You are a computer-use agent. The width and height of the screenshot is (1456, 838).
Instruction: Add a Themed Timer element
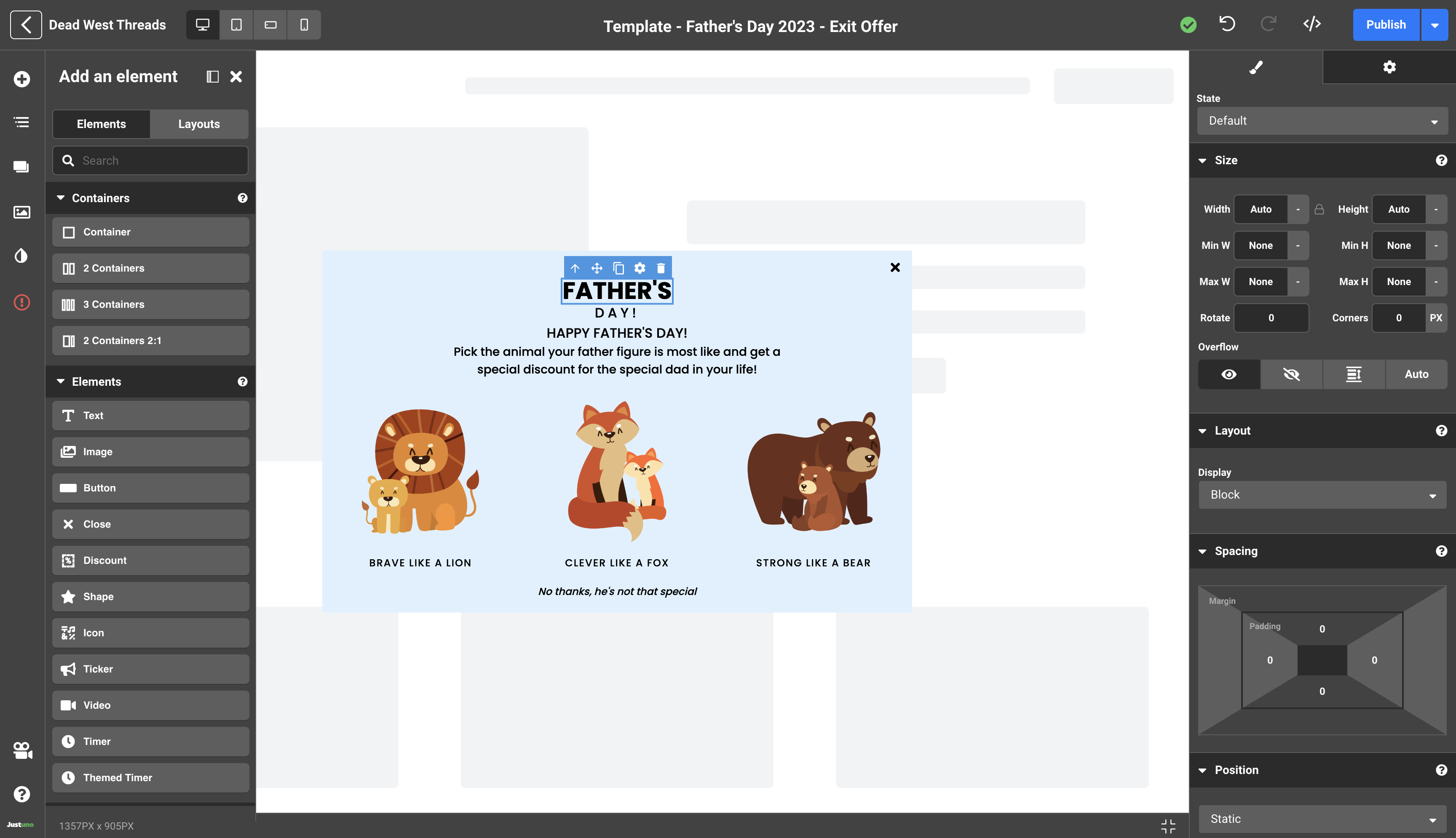tap(150, 777)
